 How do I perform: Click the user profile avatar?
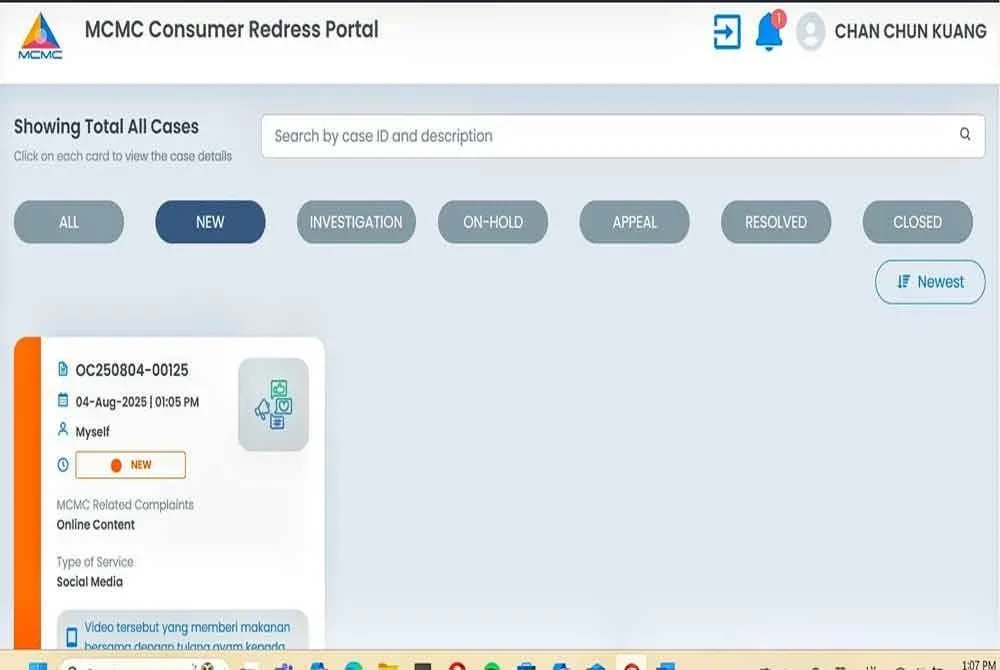[811, 31]
